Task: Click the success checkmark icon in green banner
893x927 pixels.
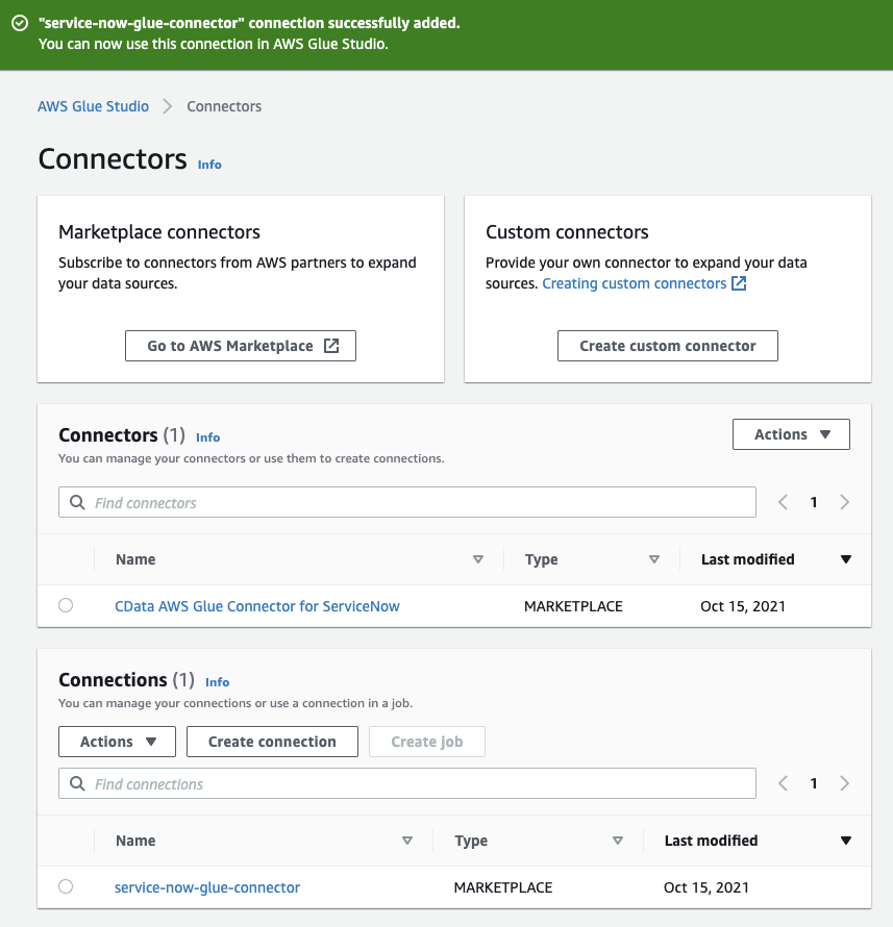Action: [20, 23]
